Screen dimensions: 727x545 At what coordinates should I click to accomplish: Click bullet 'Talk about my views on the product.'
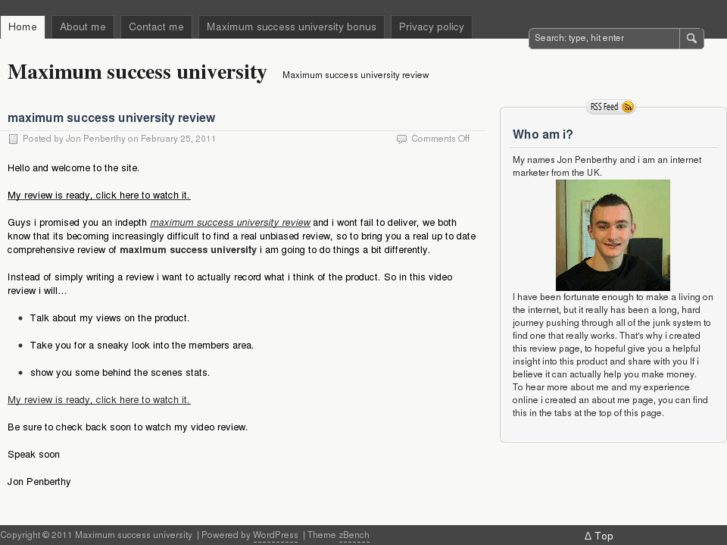(110, 318)
